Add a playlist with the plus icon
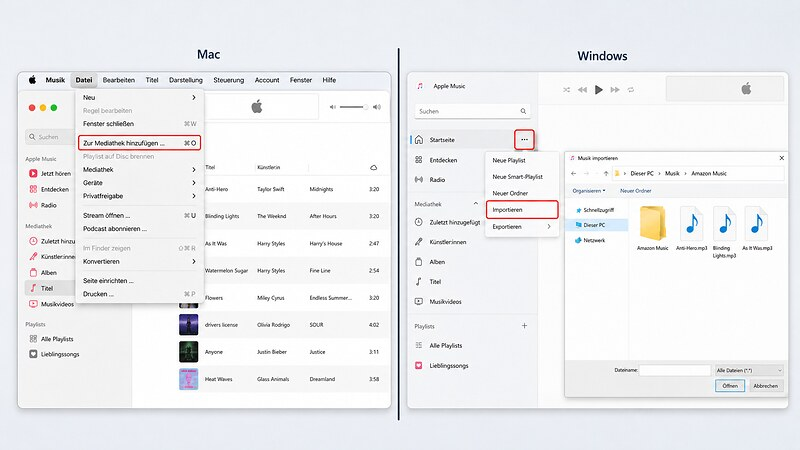Viewport: 800px width, 450px height. point(524,326)
